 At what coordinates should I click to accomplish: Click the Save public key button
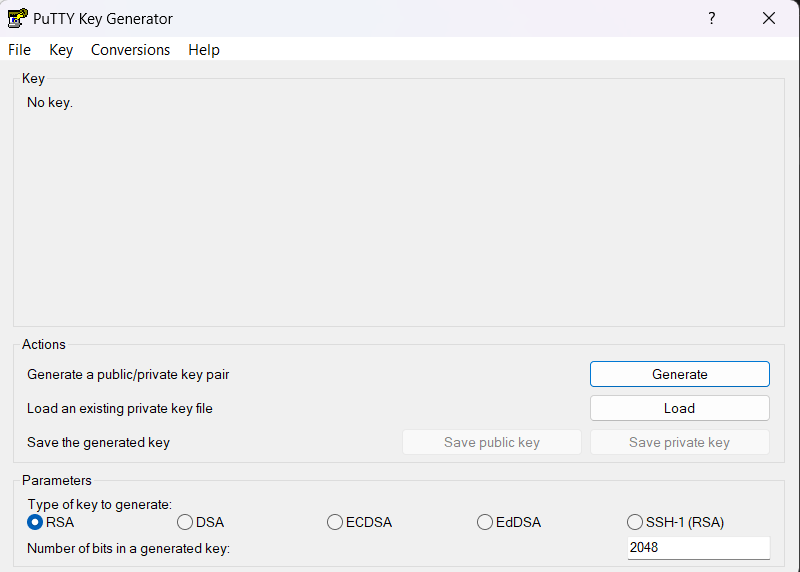tap(492, 442)
